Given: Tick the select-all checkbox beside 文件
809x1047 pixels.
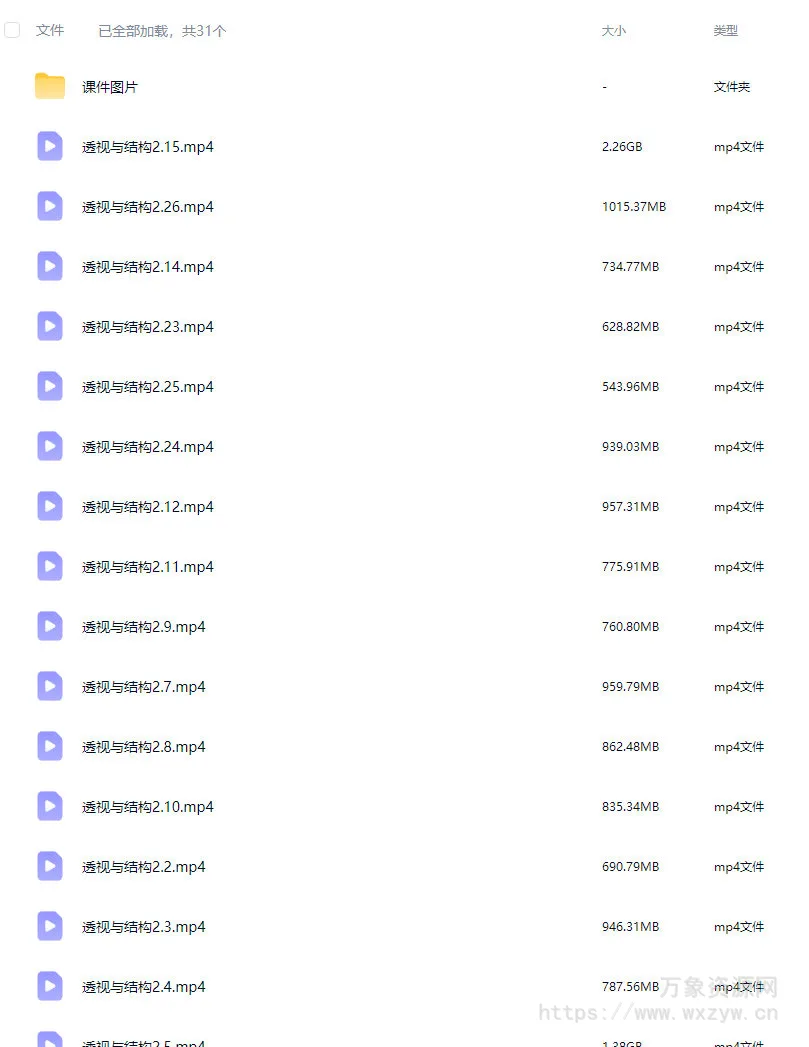Looking at the screenshot, I should tap(12, 30).
